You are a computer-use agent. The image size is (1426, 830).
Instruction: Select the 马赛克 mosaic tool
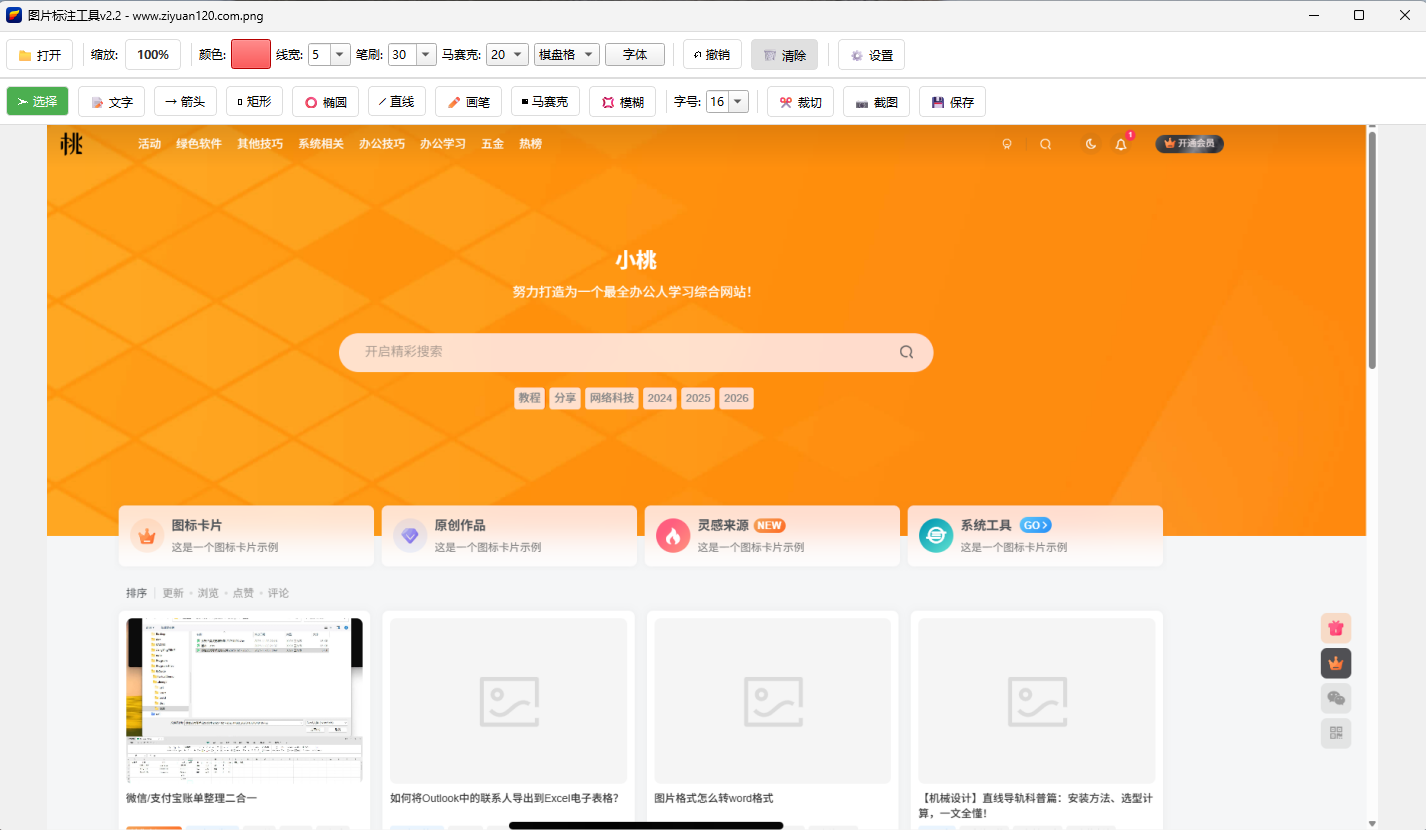[x=544, y=101]
